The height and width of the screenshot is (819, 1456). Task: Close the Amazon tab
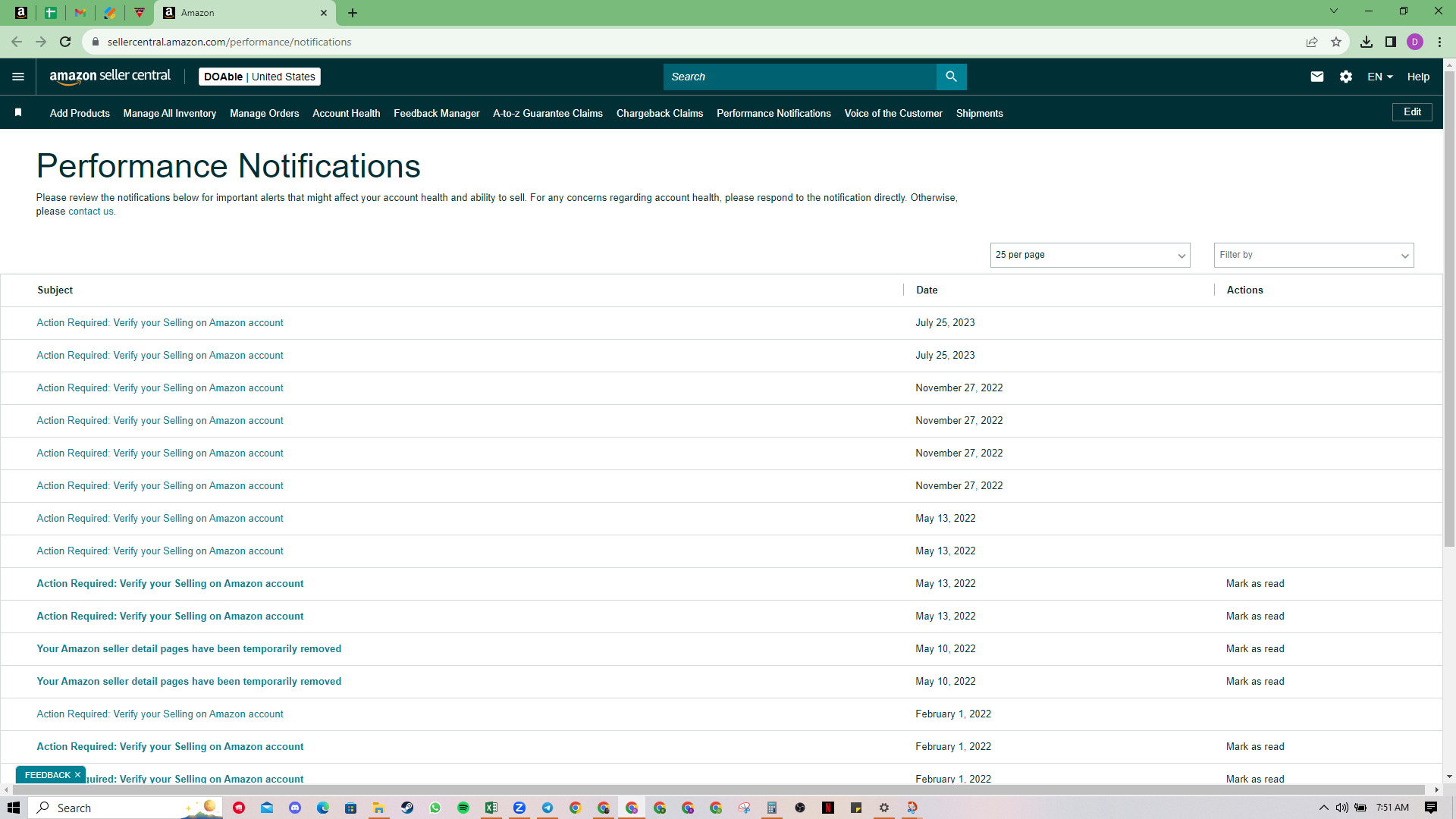324,13
